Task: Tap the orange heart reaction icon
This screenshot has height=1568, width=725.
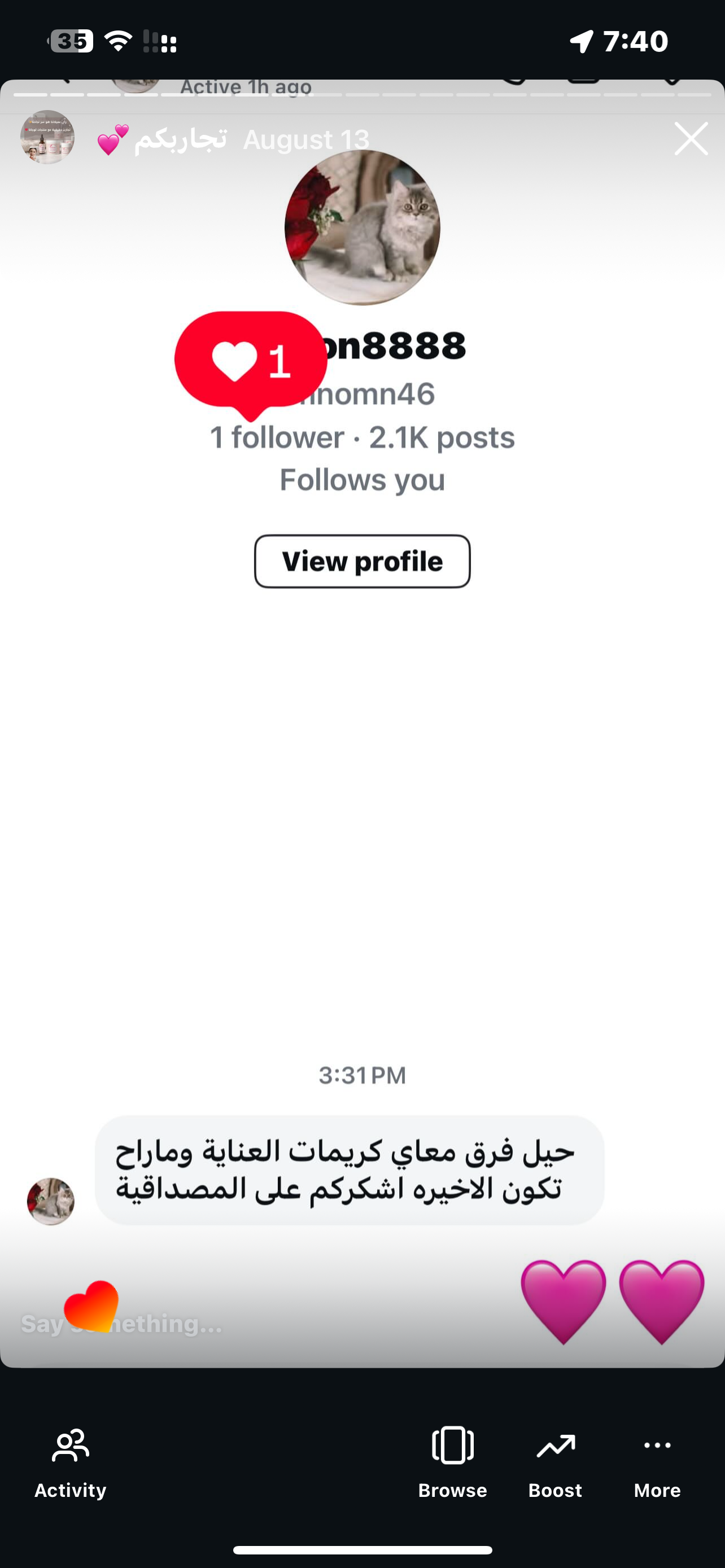Action: [x=91, y=1306]
